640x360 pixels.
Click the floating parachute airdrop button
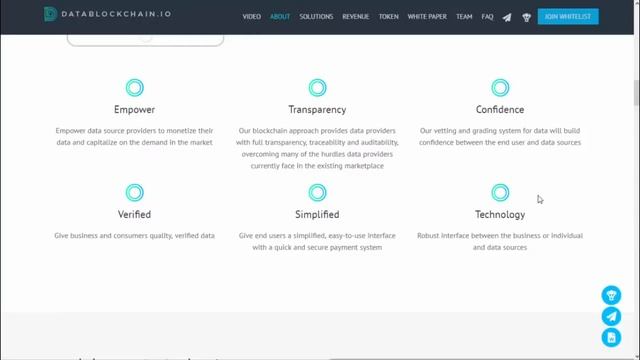click(x=611, y=295)
